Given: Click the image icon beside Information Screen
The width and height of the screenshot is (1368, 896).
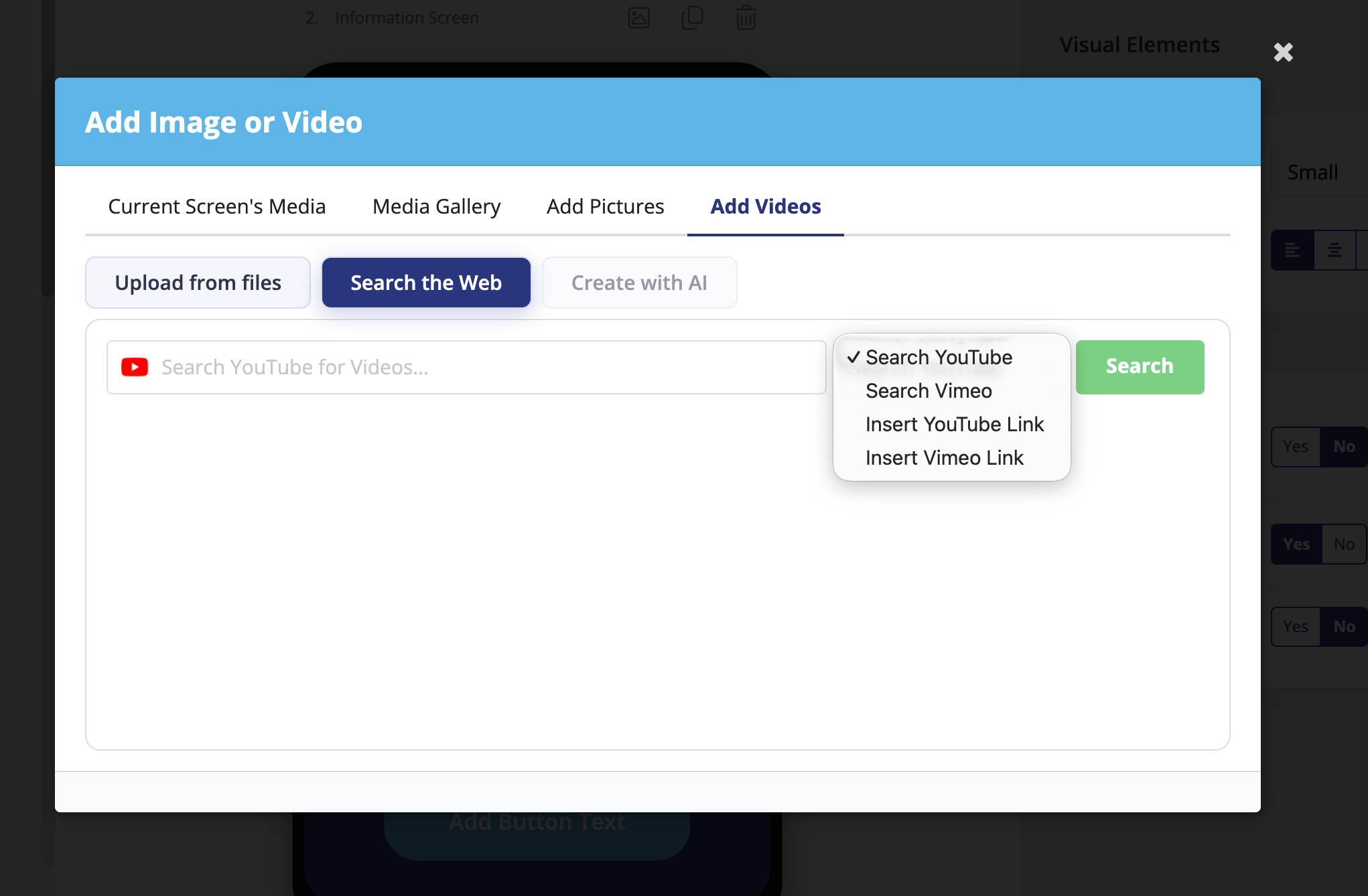Looking at the screenshot, I should point(638,17).
